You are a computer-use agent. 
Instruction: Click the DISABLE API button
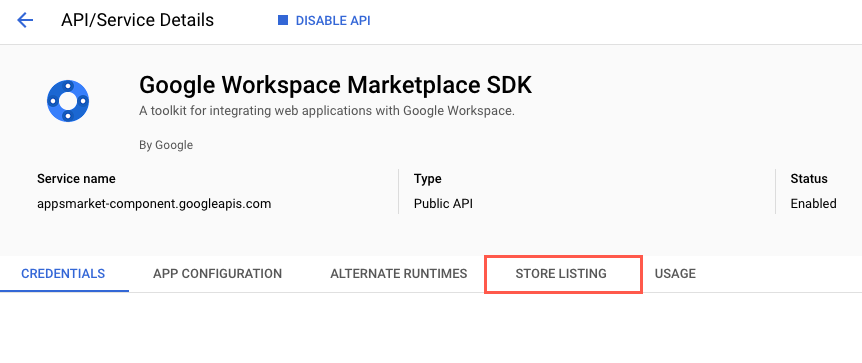click(x=324, y=21)
